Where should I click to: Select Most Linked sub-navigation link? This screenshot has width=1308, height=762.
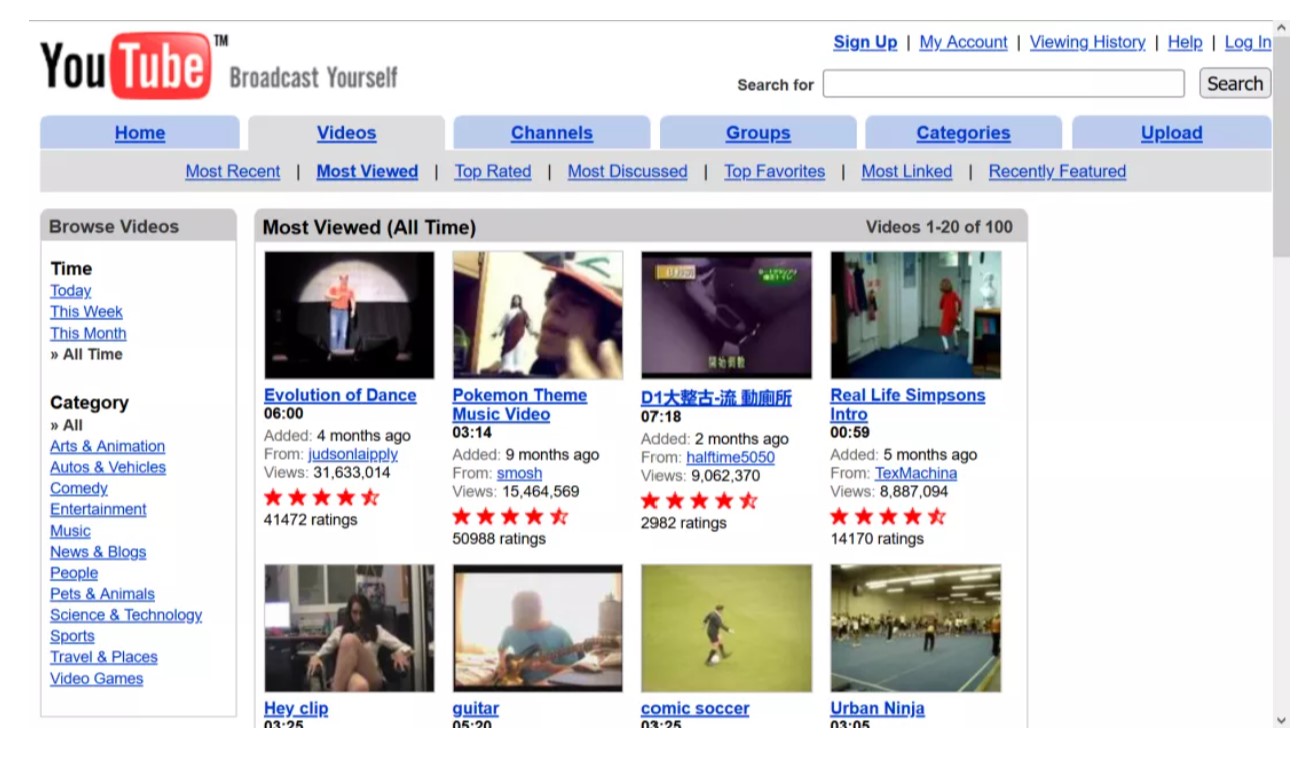pos(907,171)
